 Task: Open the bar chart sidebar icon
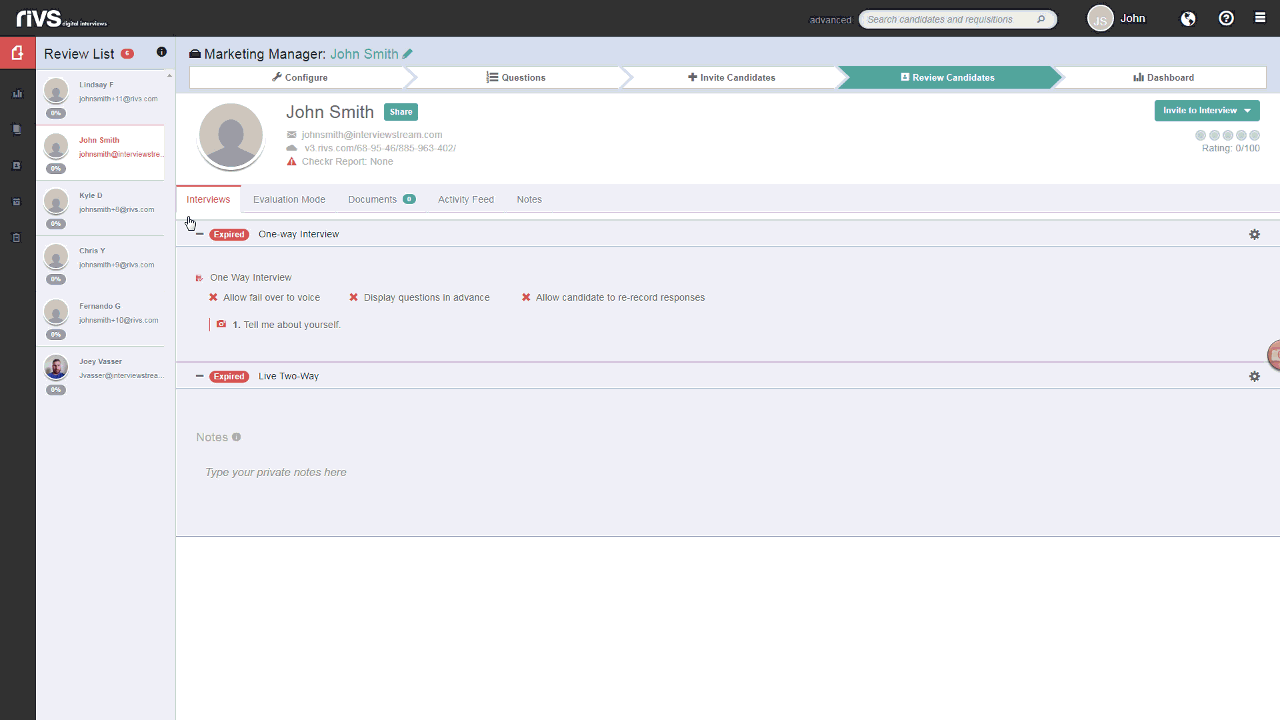point(17,94)
